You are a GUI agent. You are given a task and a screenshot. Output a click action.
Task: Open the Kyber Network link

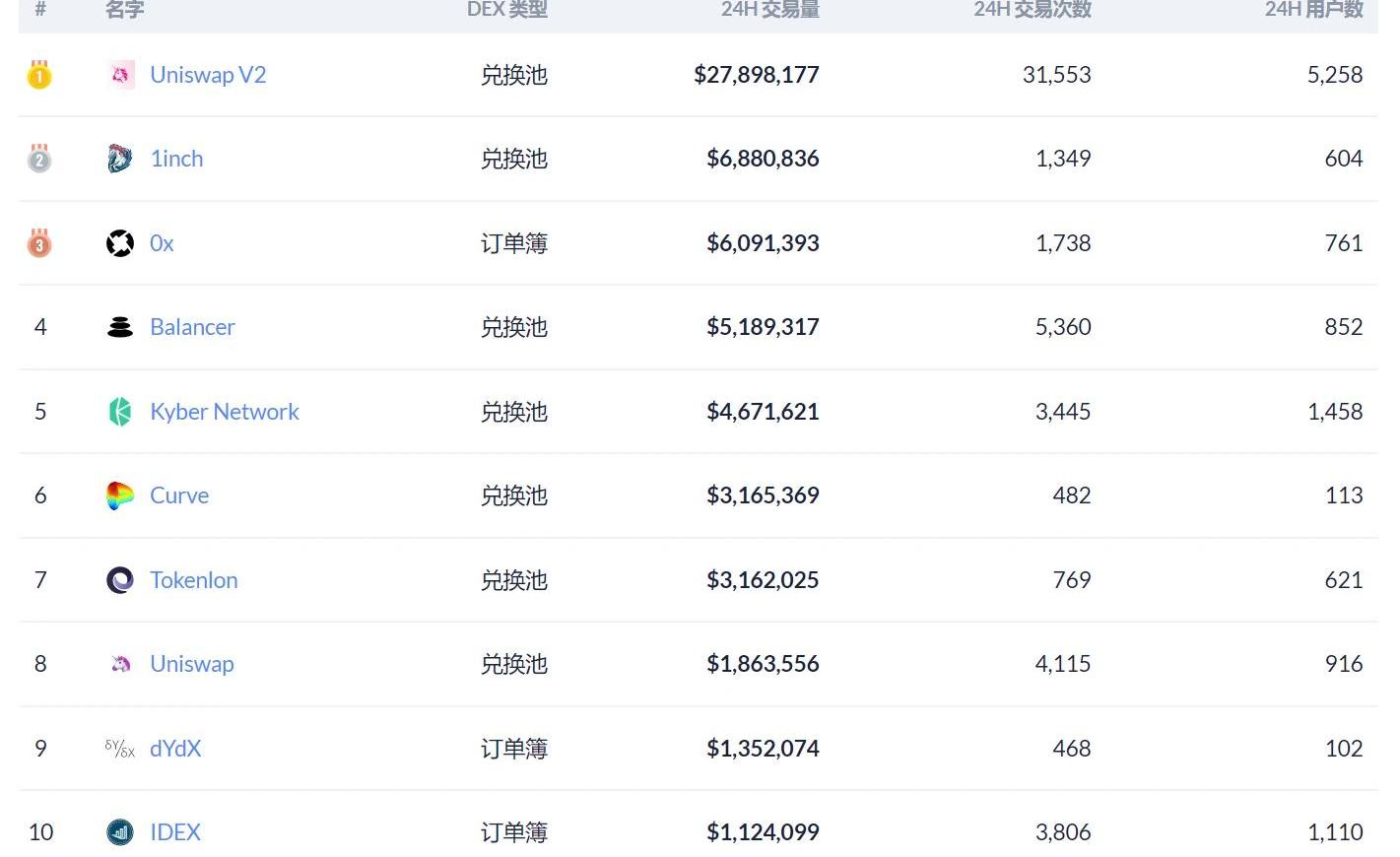[x=224, y=412]
